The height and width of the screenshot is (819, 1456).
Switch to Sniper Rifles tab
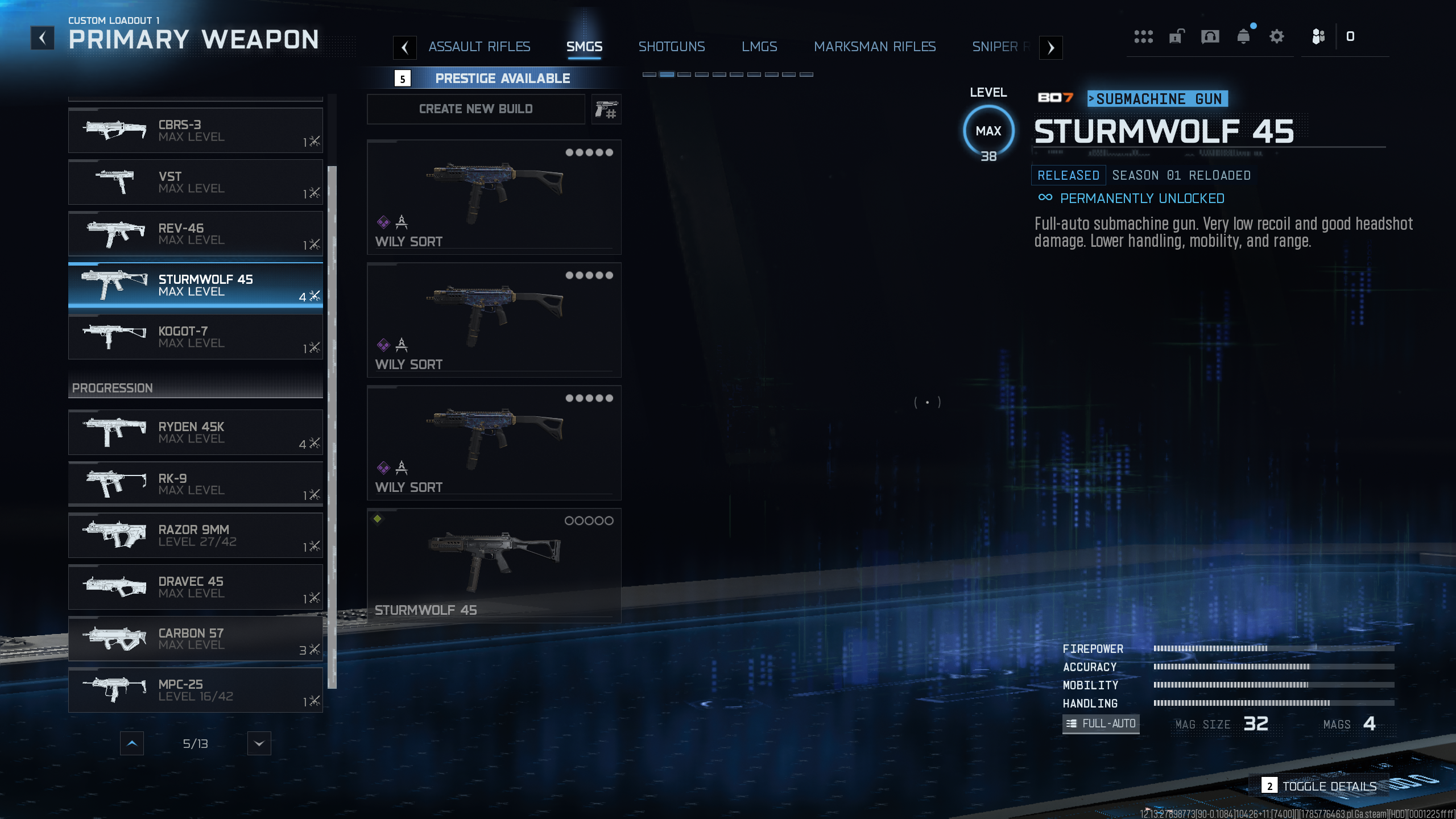click(1001, 47)
